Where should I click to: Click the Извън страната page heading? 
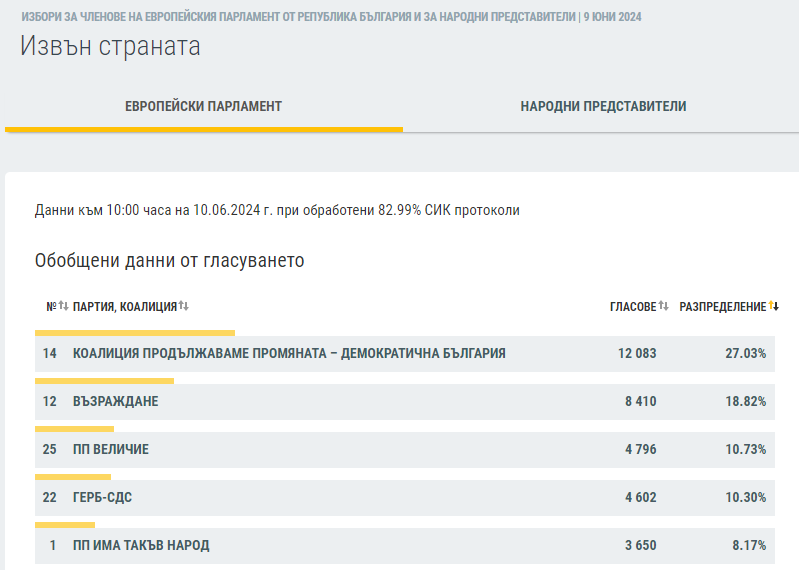pyautogui.click(x=110, y=46)
